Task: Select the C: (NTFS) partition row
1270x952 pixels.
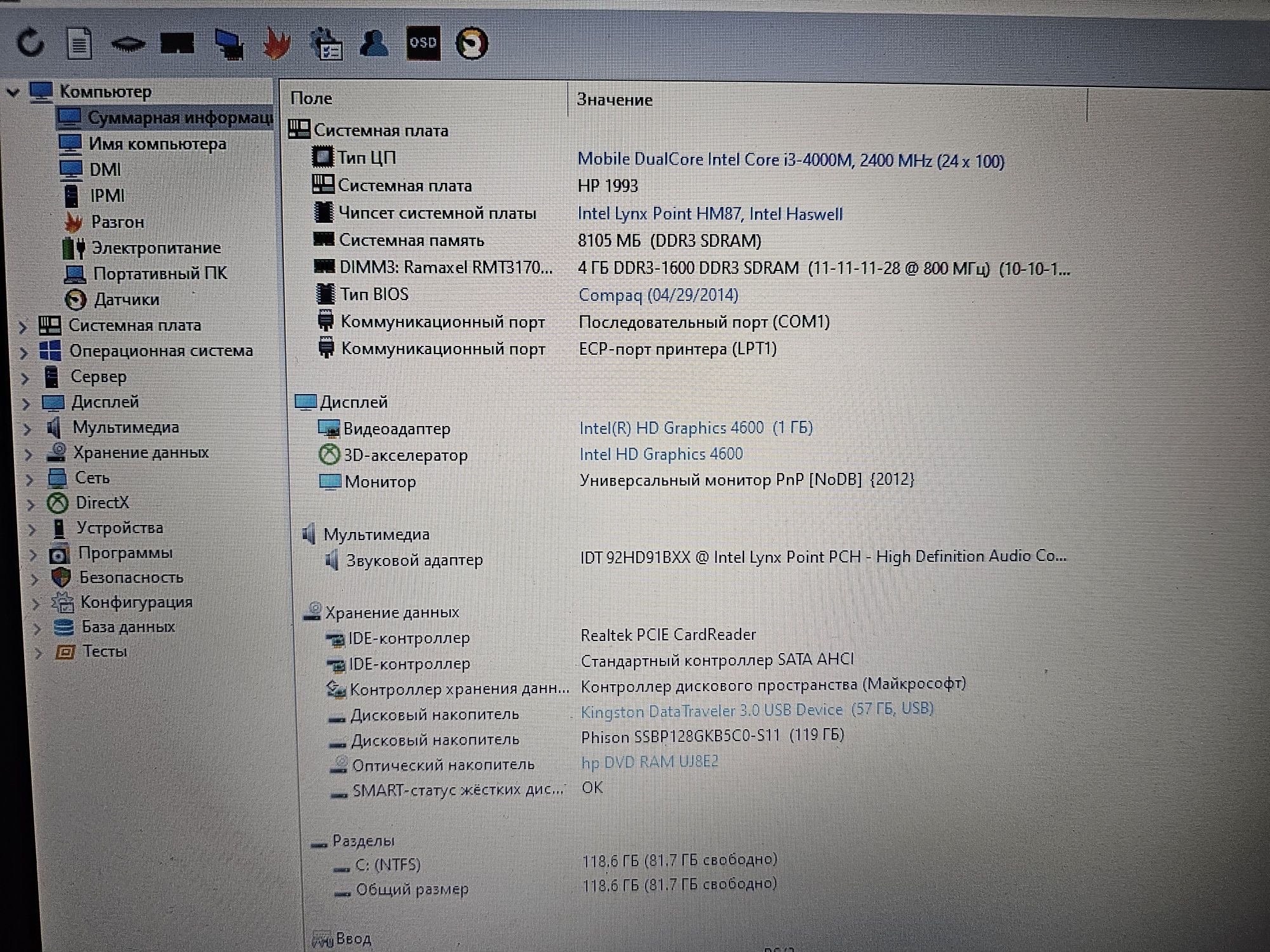Action: point(555,863)
